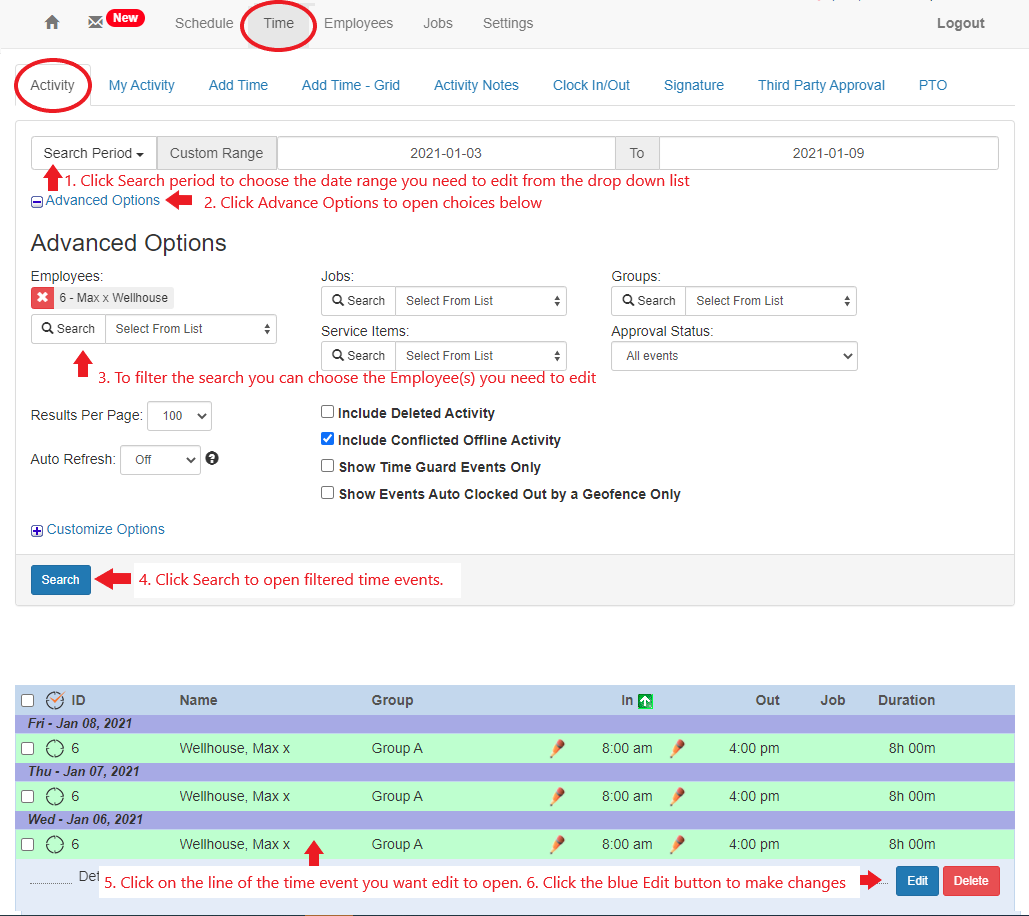Image resolution: width=1029 pixels, height=916 pixels.
Task: Uncheck Include Conflicted Offline Activity
Action: click(327, 438)
